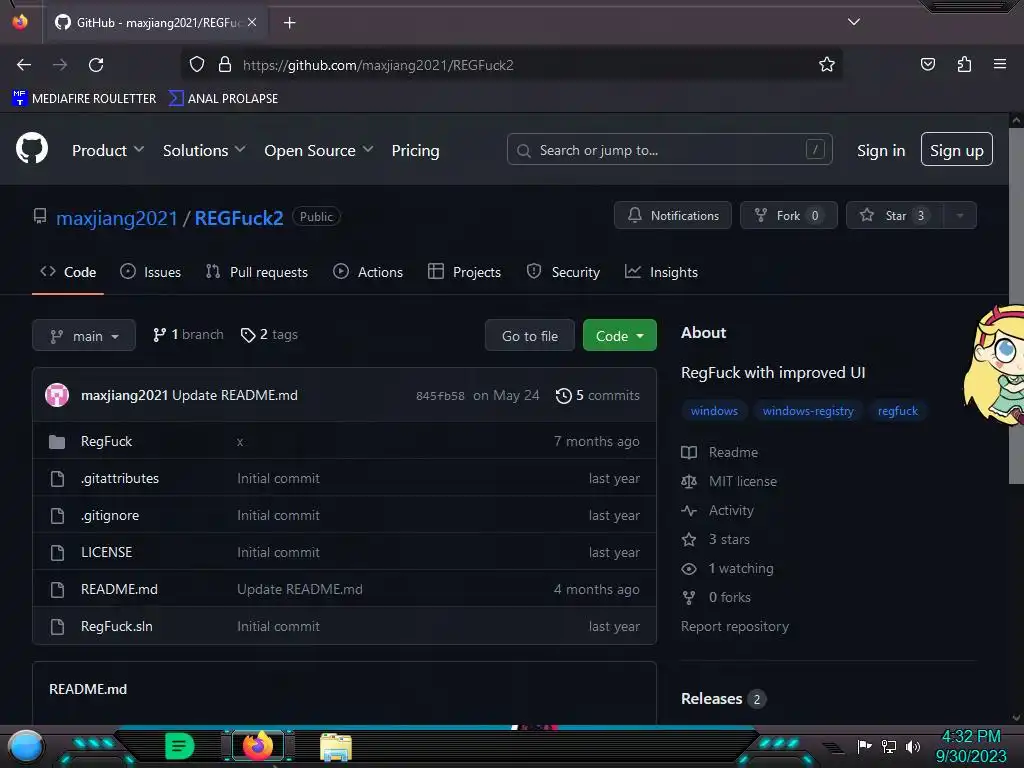This screenshot has height=768, width=1024.
Task: Open the .gitattributes file
Action: coord(120,479)
